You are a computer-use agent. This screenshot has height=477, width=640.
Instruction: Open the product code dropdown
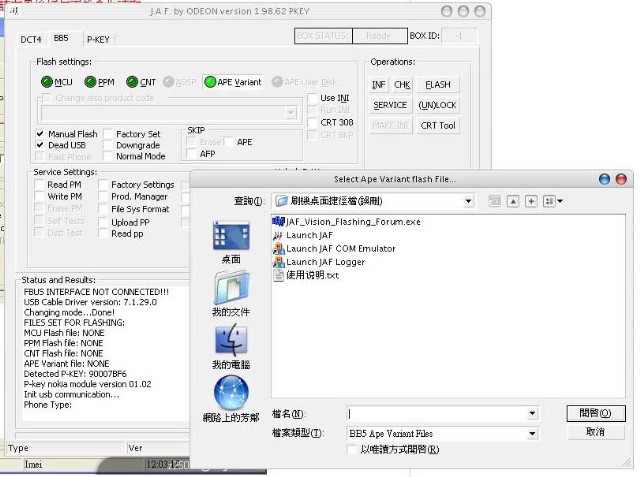click(x=291, y=112)
